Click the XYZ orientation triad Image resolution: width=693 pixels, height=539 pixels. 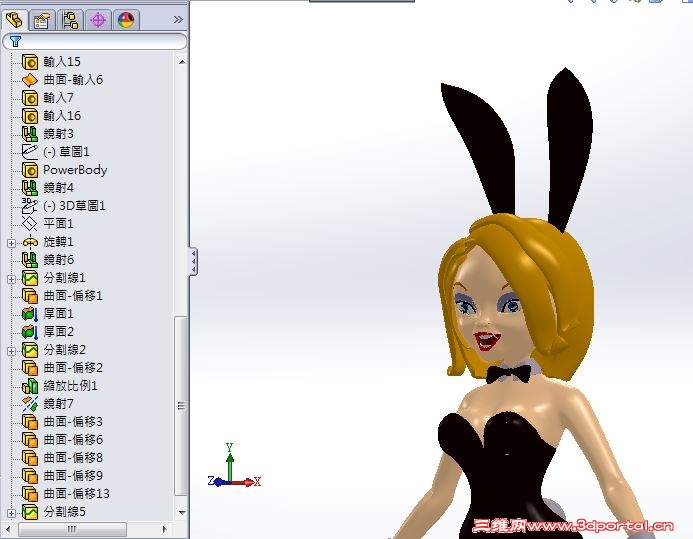234,467
